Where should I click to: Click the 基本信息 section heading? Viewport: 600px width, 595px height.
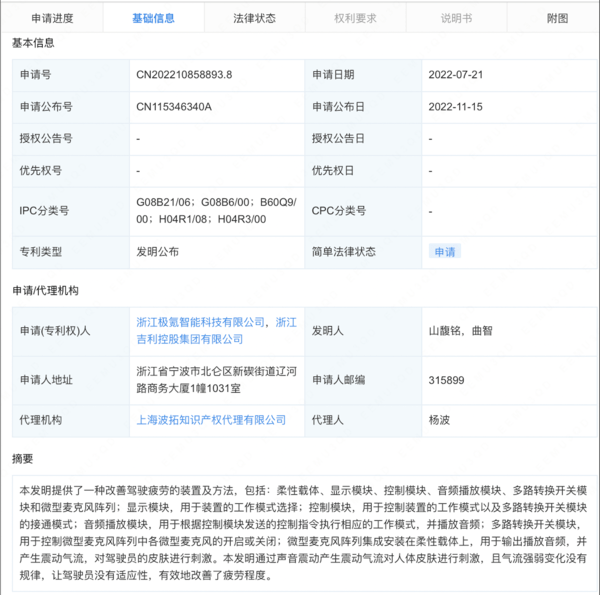(x=33, y=43)
